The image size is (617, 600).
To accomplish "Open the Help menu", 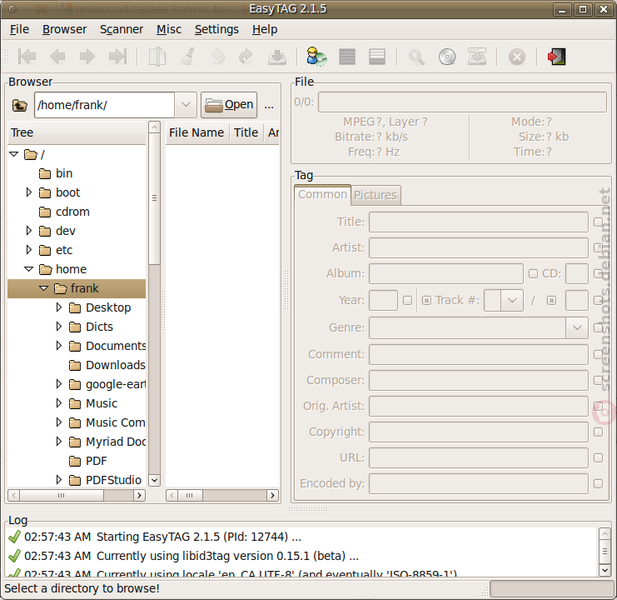I will pyautogui.click(x=265, y=30).
